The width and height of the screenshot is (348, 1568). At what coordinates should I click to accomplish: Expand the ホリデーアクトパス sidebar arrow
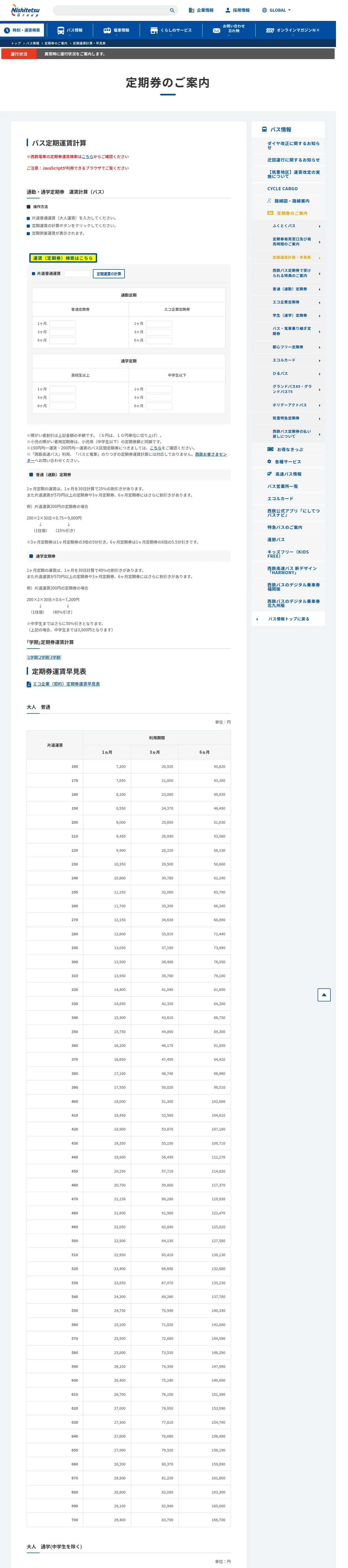pos(319,405)
